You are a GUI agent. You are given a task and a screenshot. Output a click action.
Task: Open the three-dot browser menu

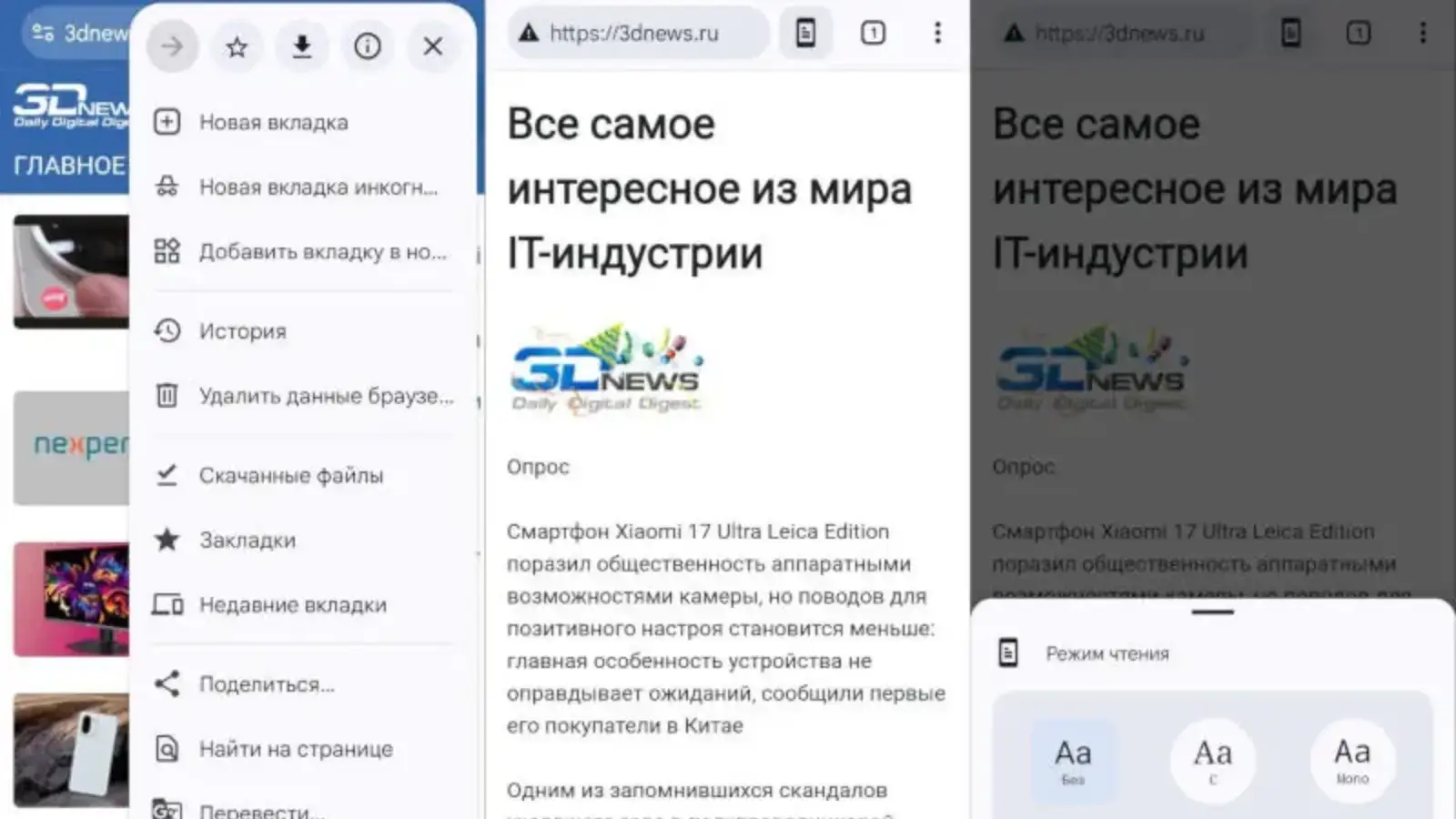click(x=937, y=33)
